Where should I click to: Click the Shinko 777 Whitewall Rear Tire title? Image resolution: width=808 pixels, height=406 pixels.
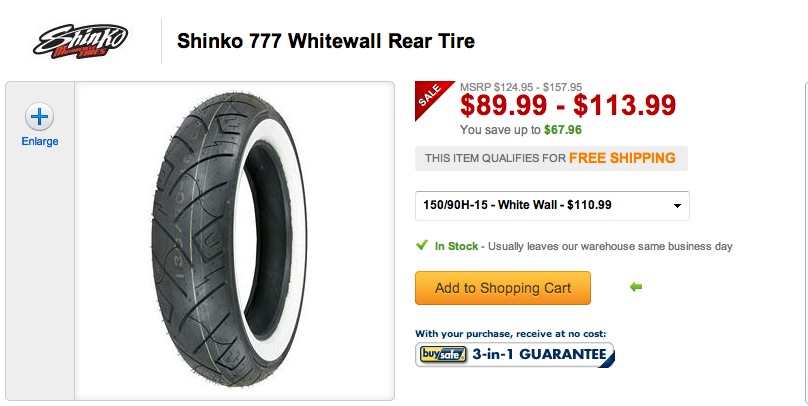(326, 41)
